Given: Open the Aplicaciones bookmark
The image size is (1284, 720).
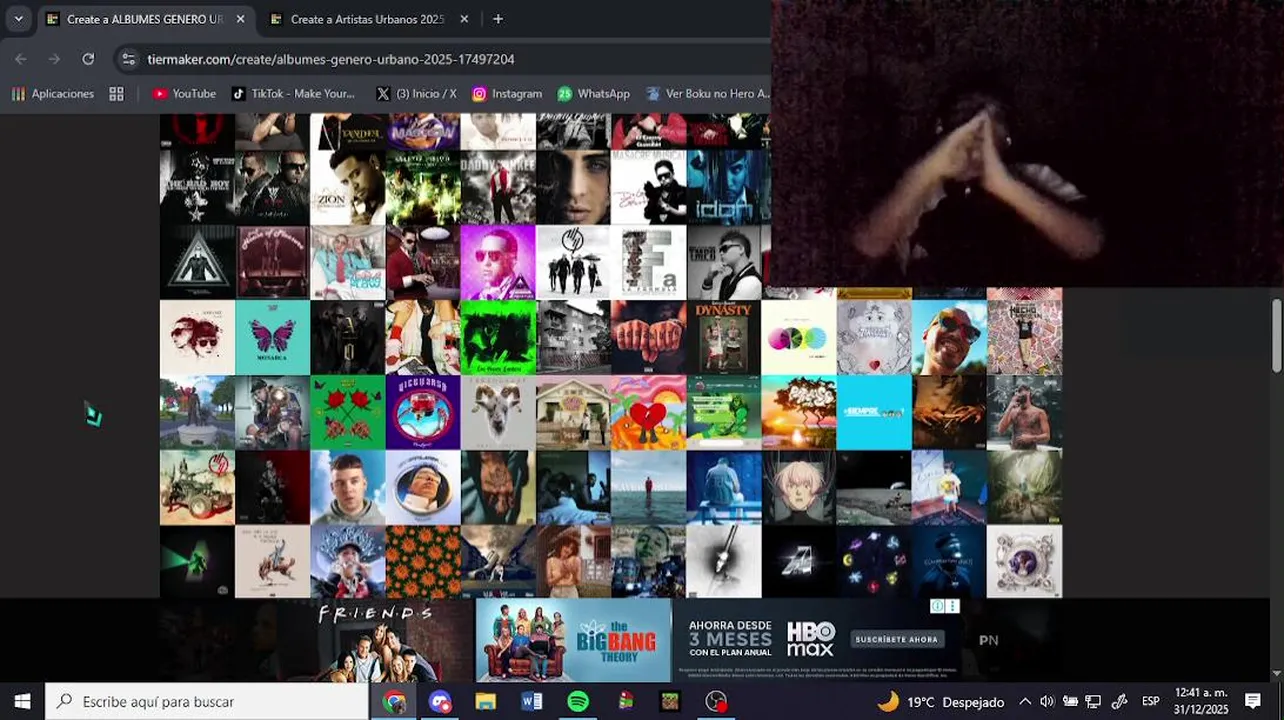Looking at the screenshot, I should coord(53,93).
